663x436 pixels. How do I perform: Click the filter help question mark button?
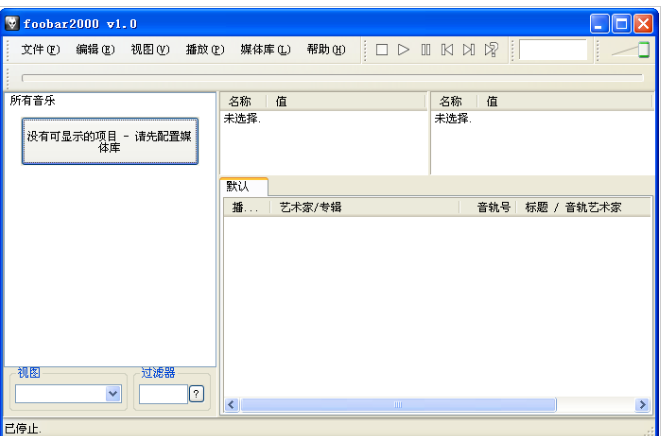pyautogui.click(x=196, y=394)
